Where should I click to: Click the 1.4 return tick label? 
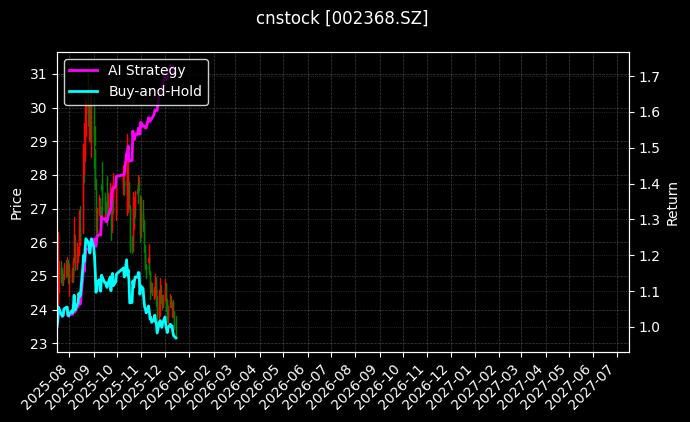[648, 184]
